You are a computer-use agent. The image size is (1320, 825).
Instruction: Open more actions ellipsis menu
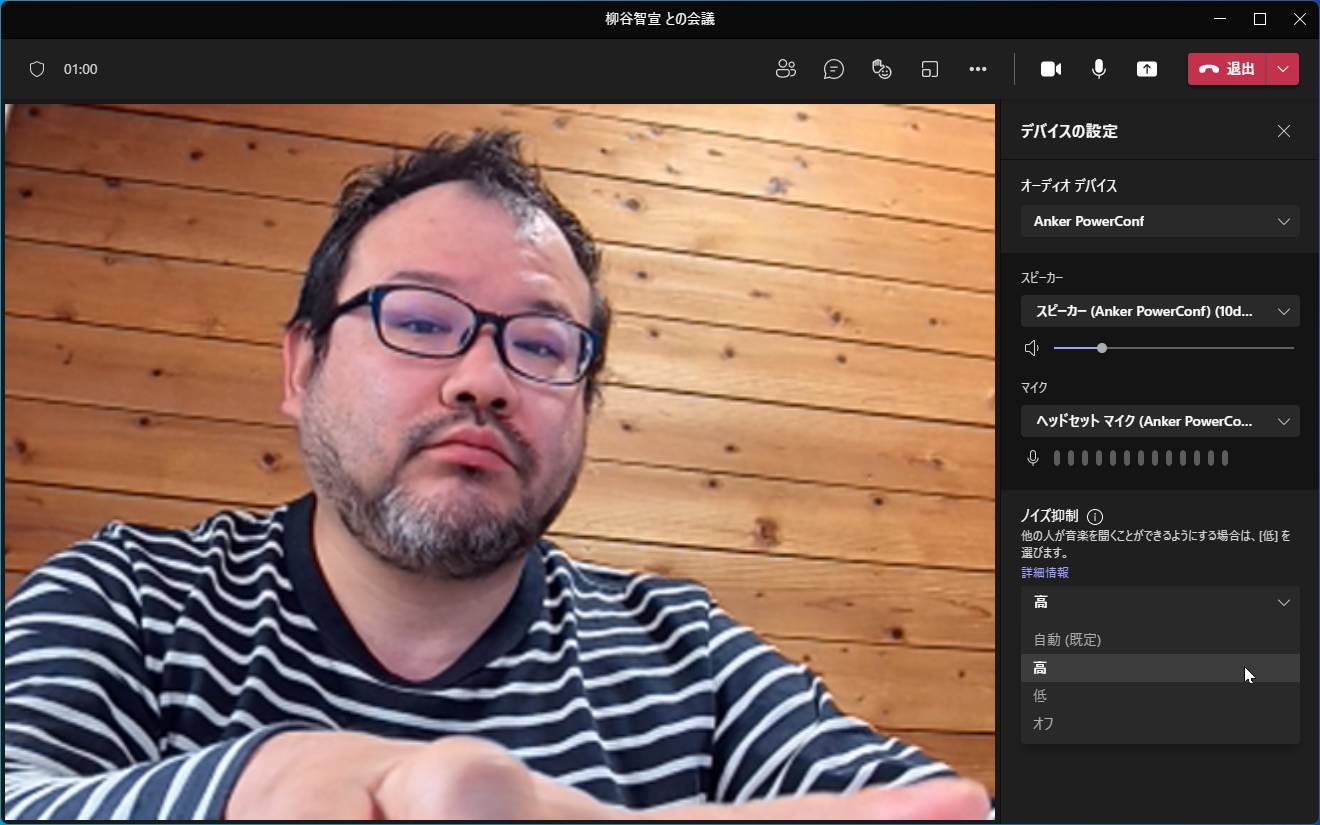coord(978,69)
